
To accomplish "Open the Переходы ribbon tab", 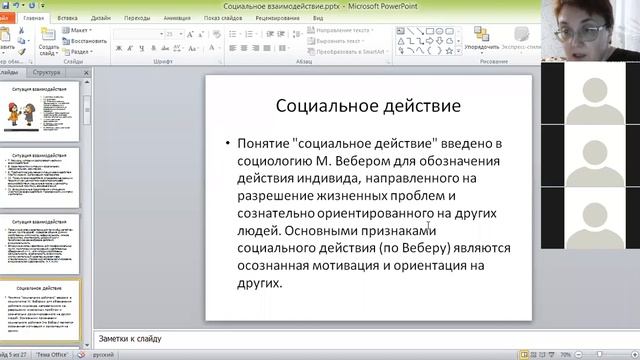I will (137, 18).
